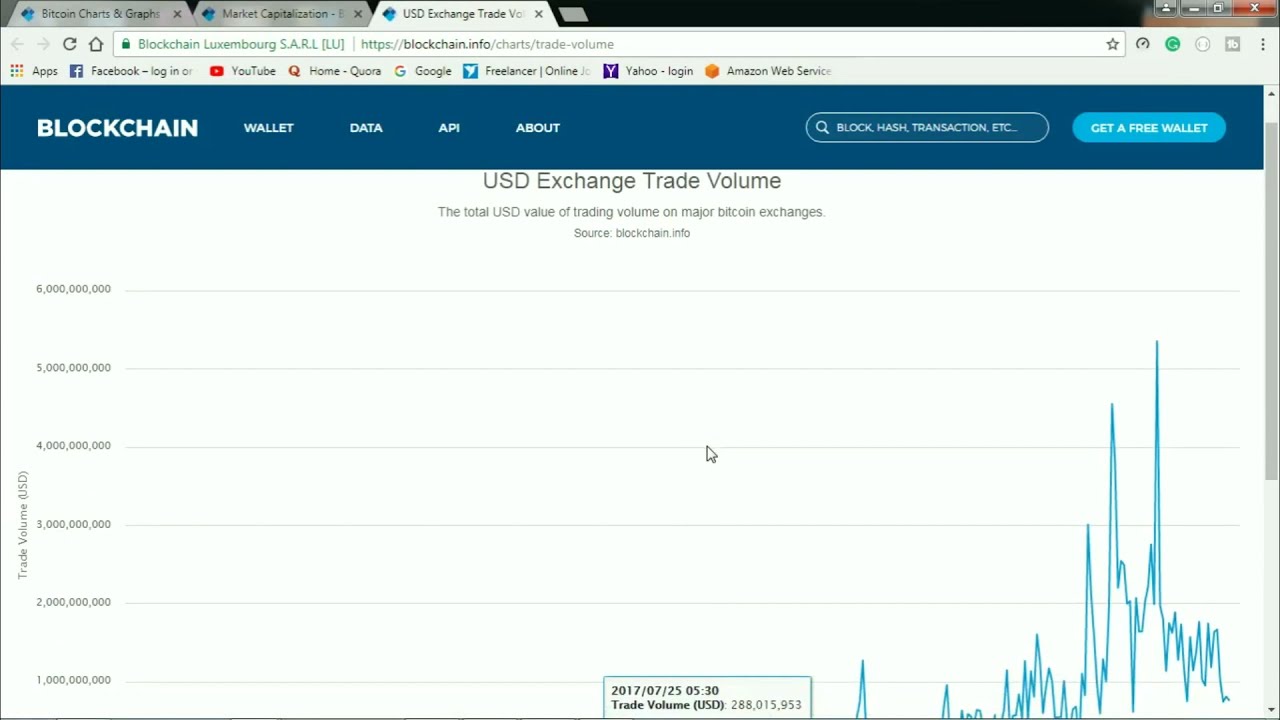
Task: Click the page vertical scrollbar thumb
Action: (x=1271, y=300)
